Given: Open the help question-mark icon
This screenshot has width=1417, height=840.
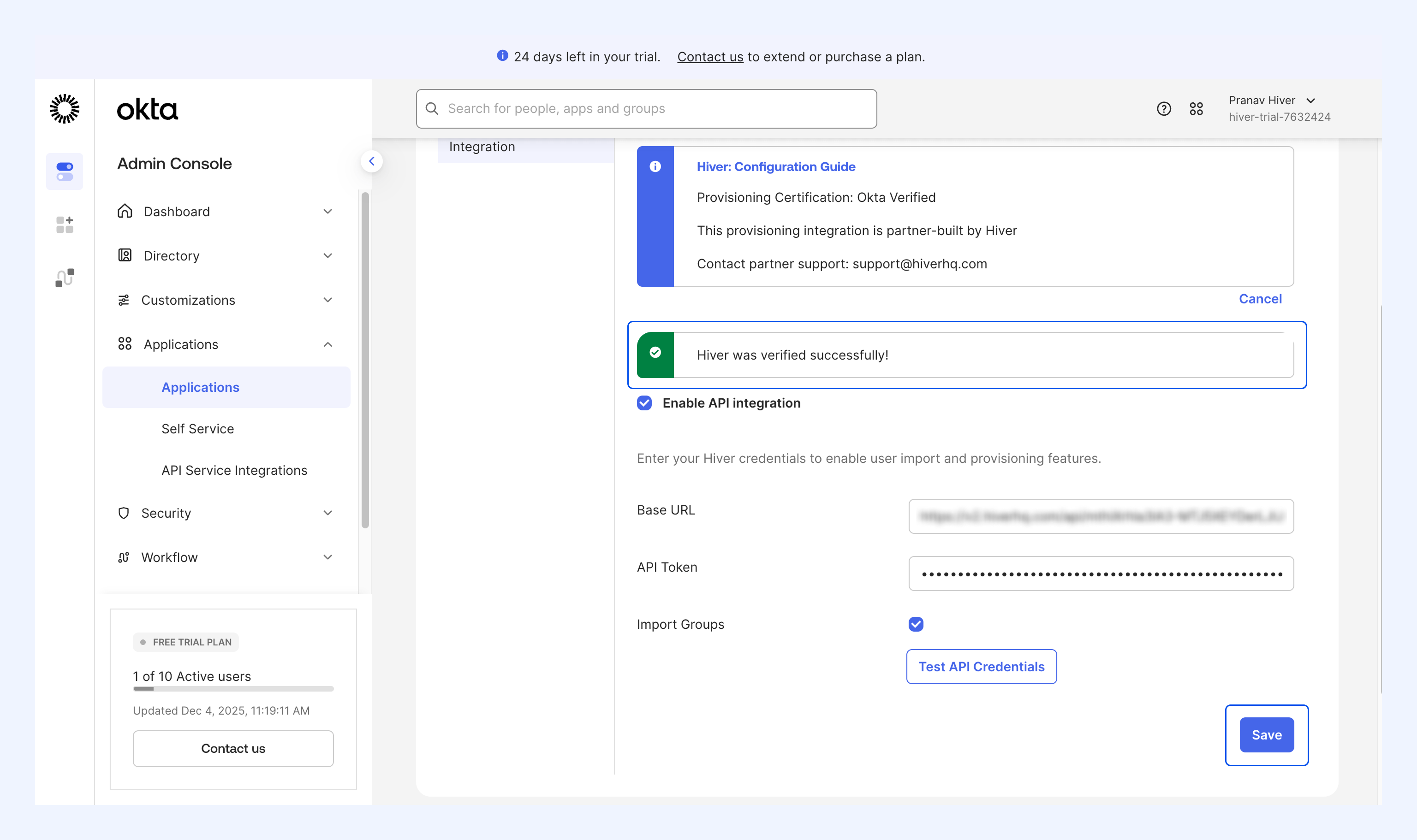Looking at the screenshot, I should point(1164,109).
